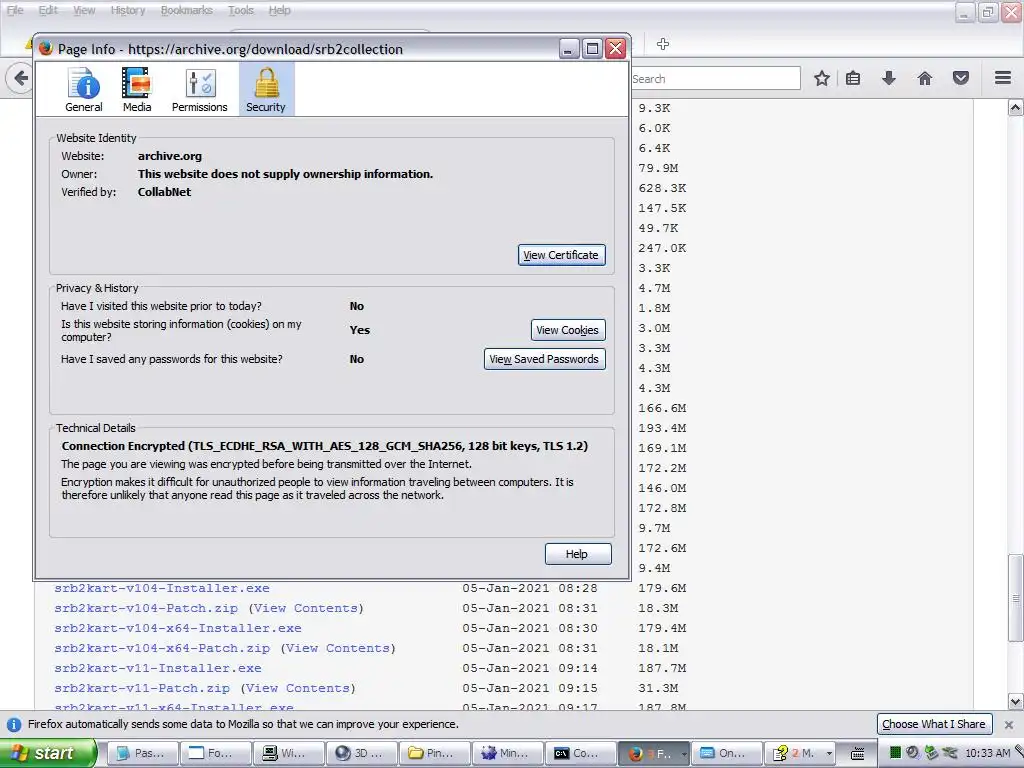Click View Saved Passwords button
This screenshot has height=768, width=1024.
[x=544, y=359]
